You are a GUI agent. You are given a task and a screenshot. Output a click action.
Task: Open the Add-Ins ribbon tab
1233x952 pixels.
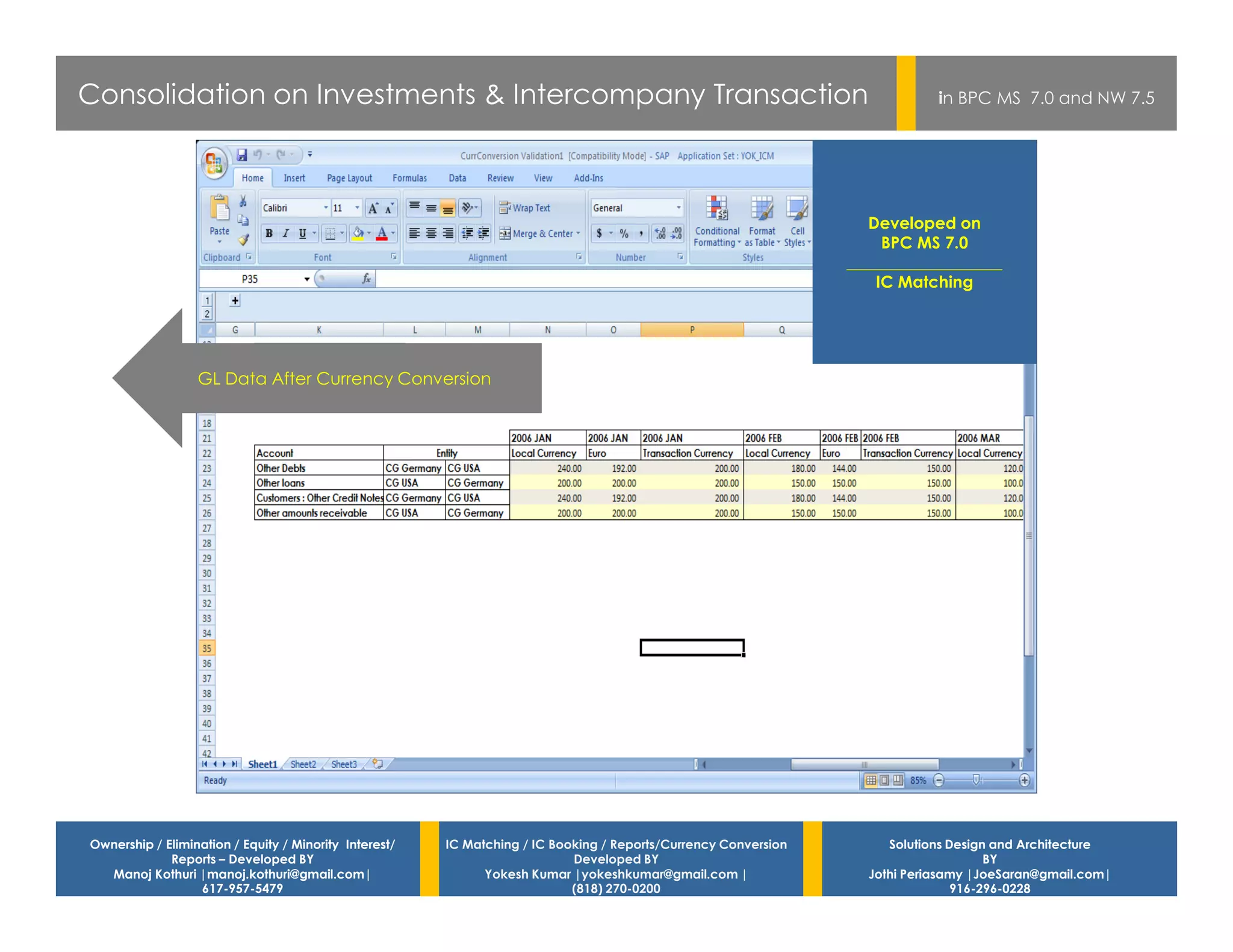coord(588,178)
